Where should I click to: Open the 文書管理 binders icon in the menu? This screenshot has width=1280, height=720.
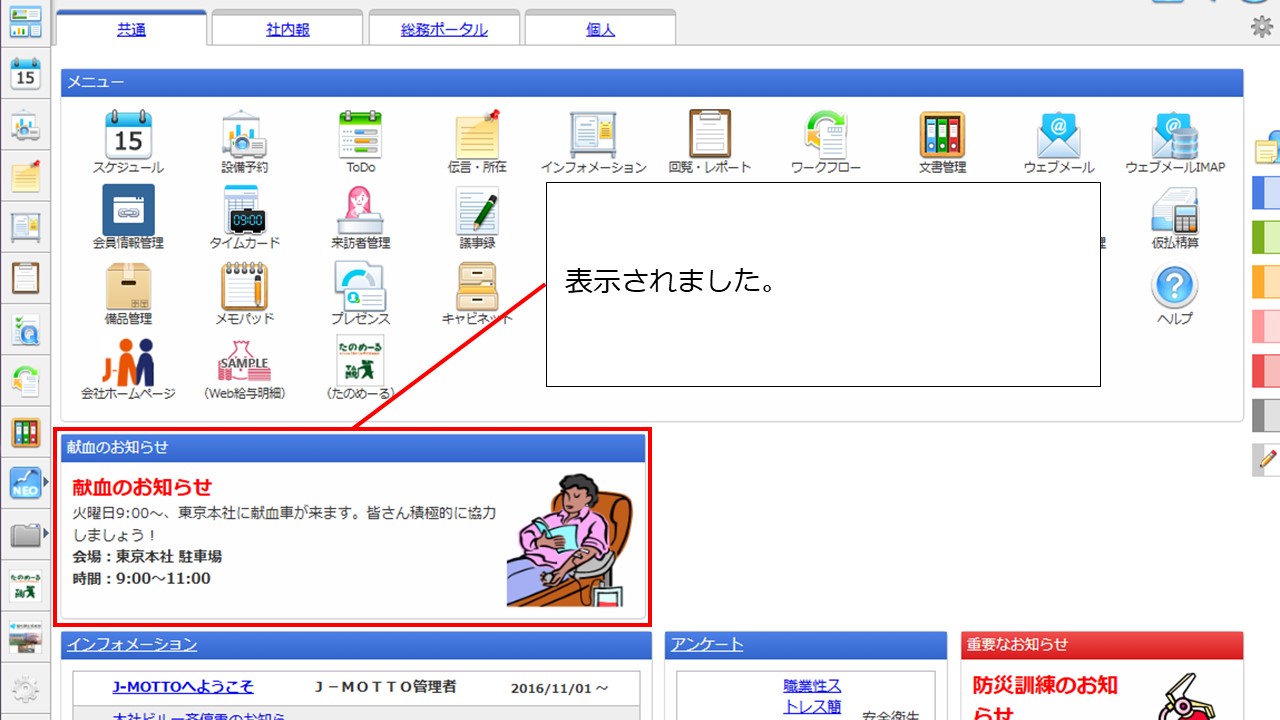click(x=942, y=134)
